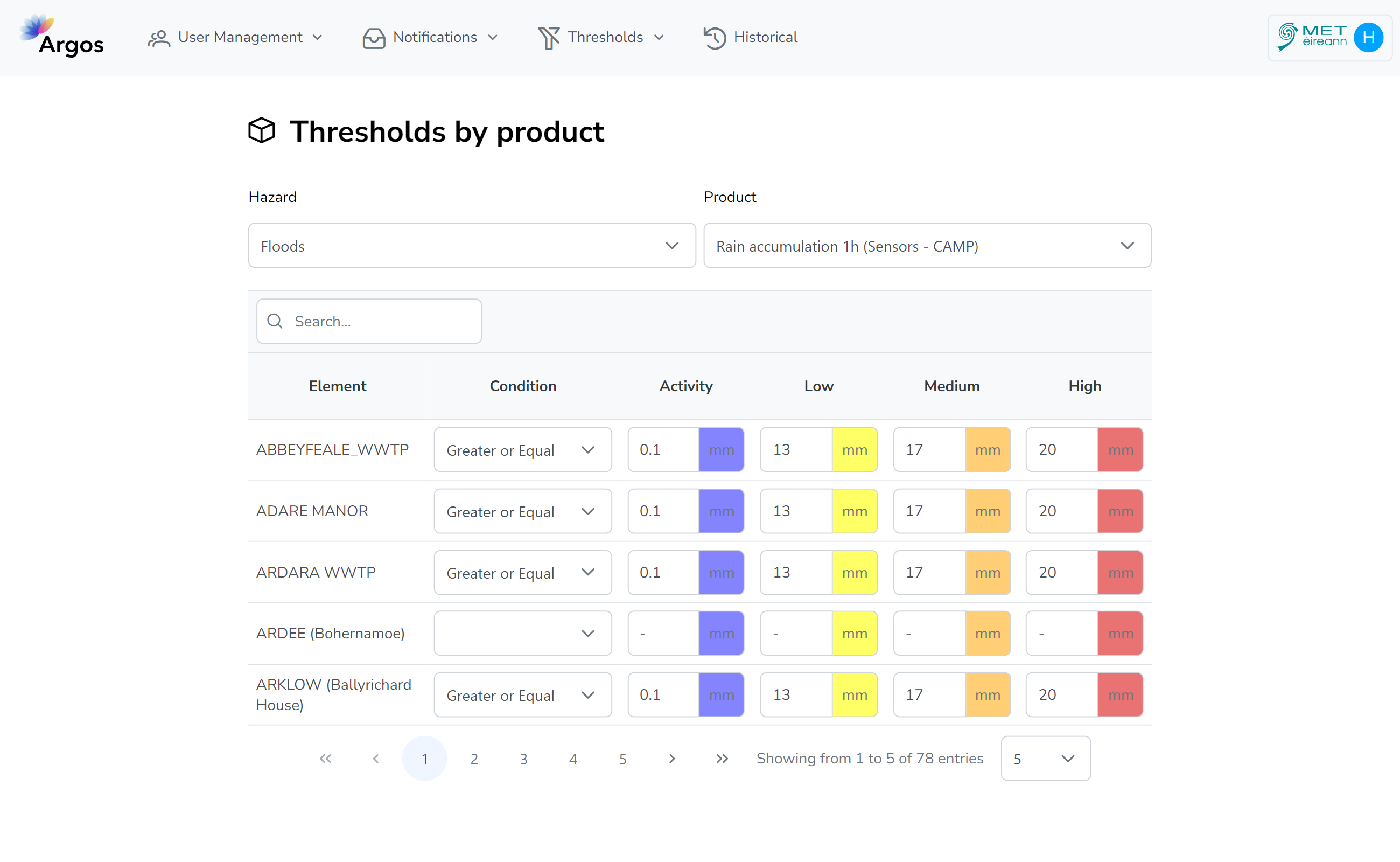Viewport: 1400px width, 862px height.
Task: Click page 2 in pagination
Action: [x=473, y=758]
